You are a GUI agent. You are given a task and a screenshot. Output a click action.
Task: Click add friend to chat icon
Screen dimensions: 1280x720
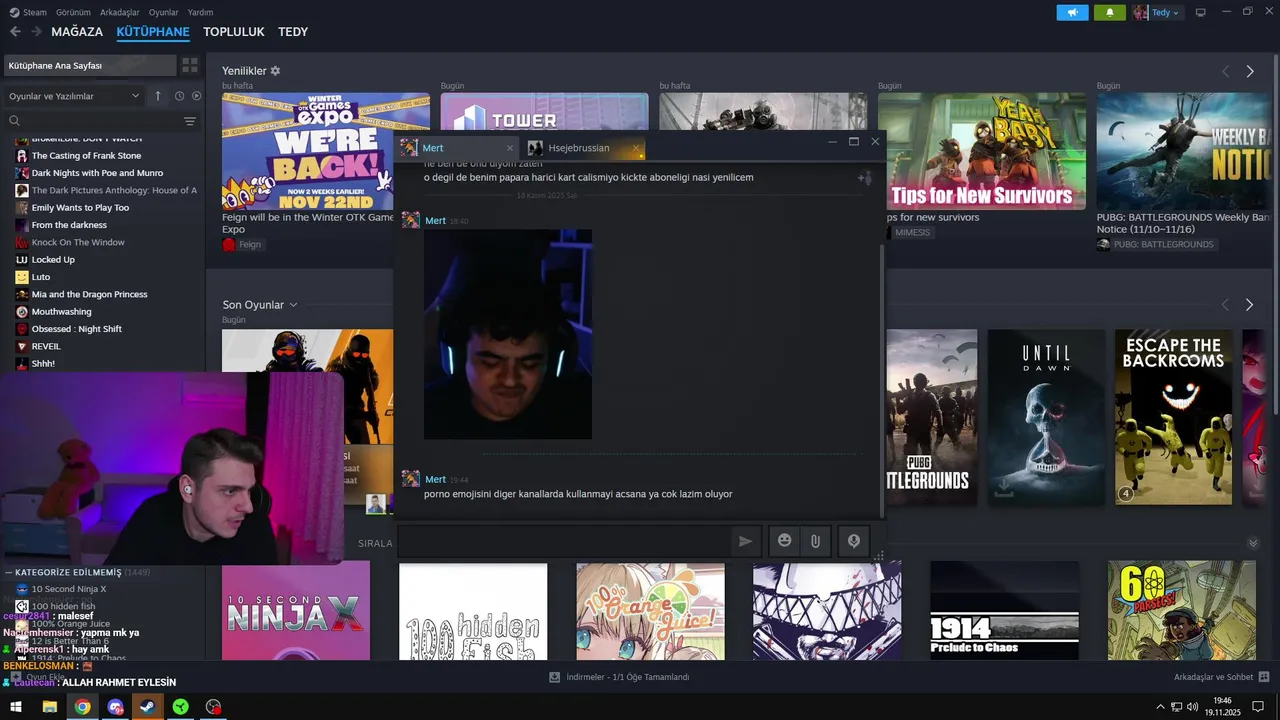pyautogui.click(x=865, y=178)
